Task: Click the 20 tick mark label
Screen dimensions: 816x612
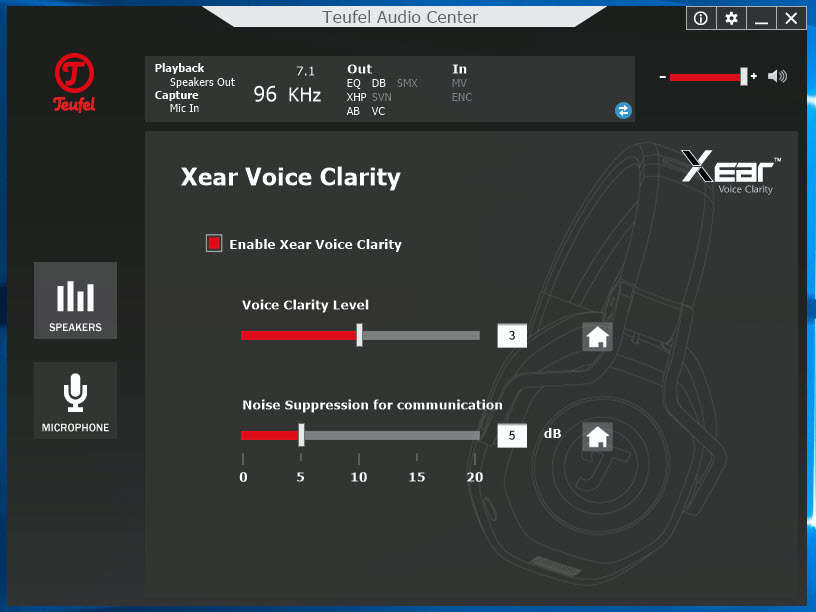Action: pyautogui.click(x=475, y=477)
